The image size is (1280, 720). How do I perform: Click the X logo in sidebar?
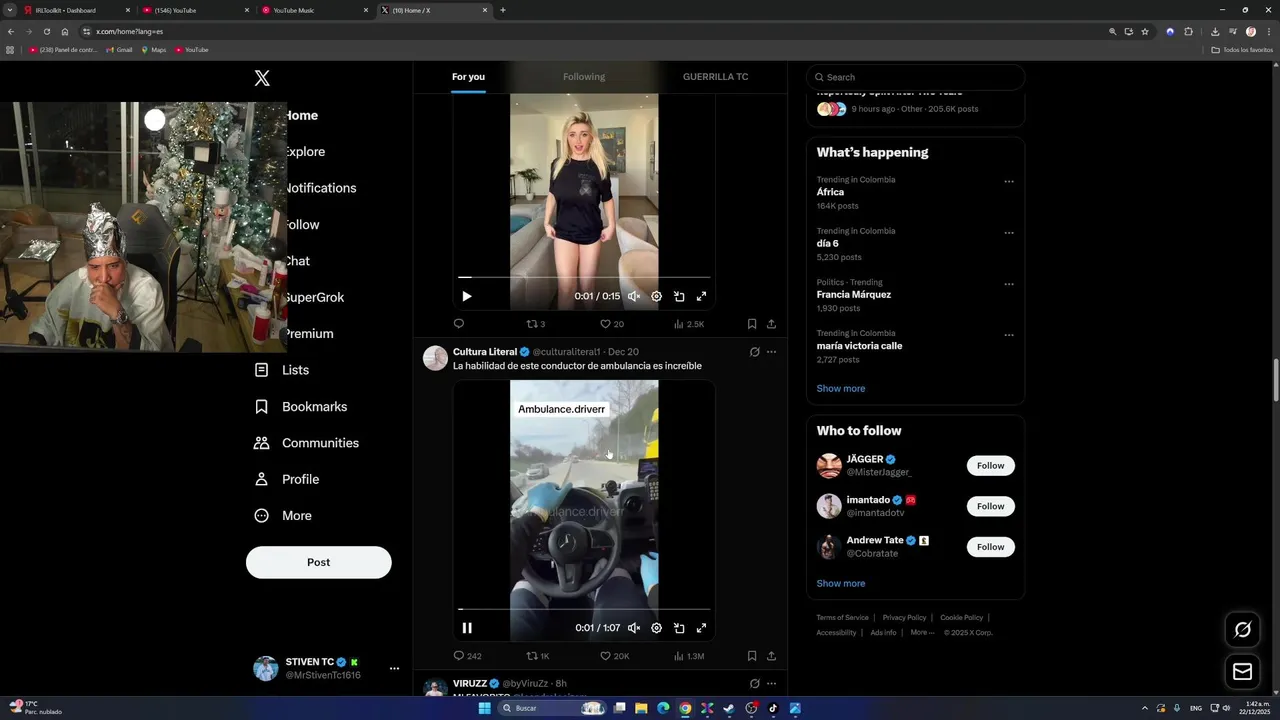pyautogui.click(x=262, y=78)
